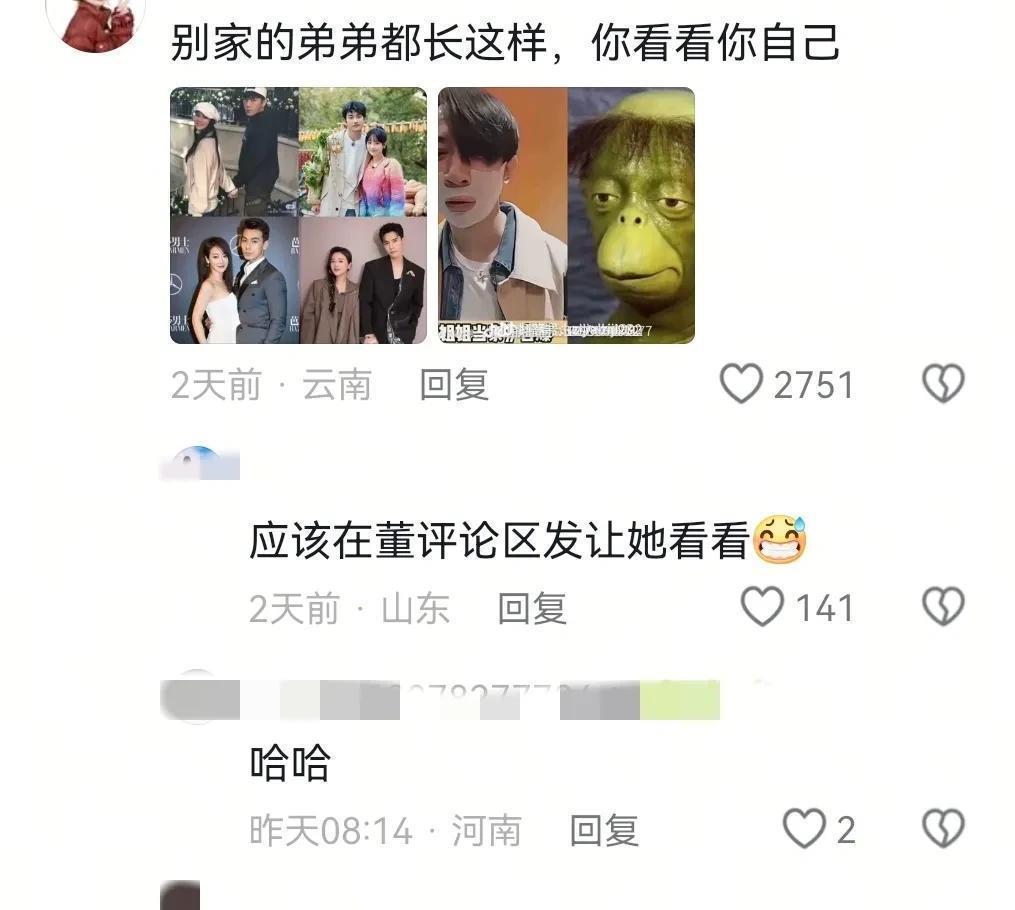
Task: Open the partial avatar at the bottom
Action: pyautogui.click(x=180, y=895)
